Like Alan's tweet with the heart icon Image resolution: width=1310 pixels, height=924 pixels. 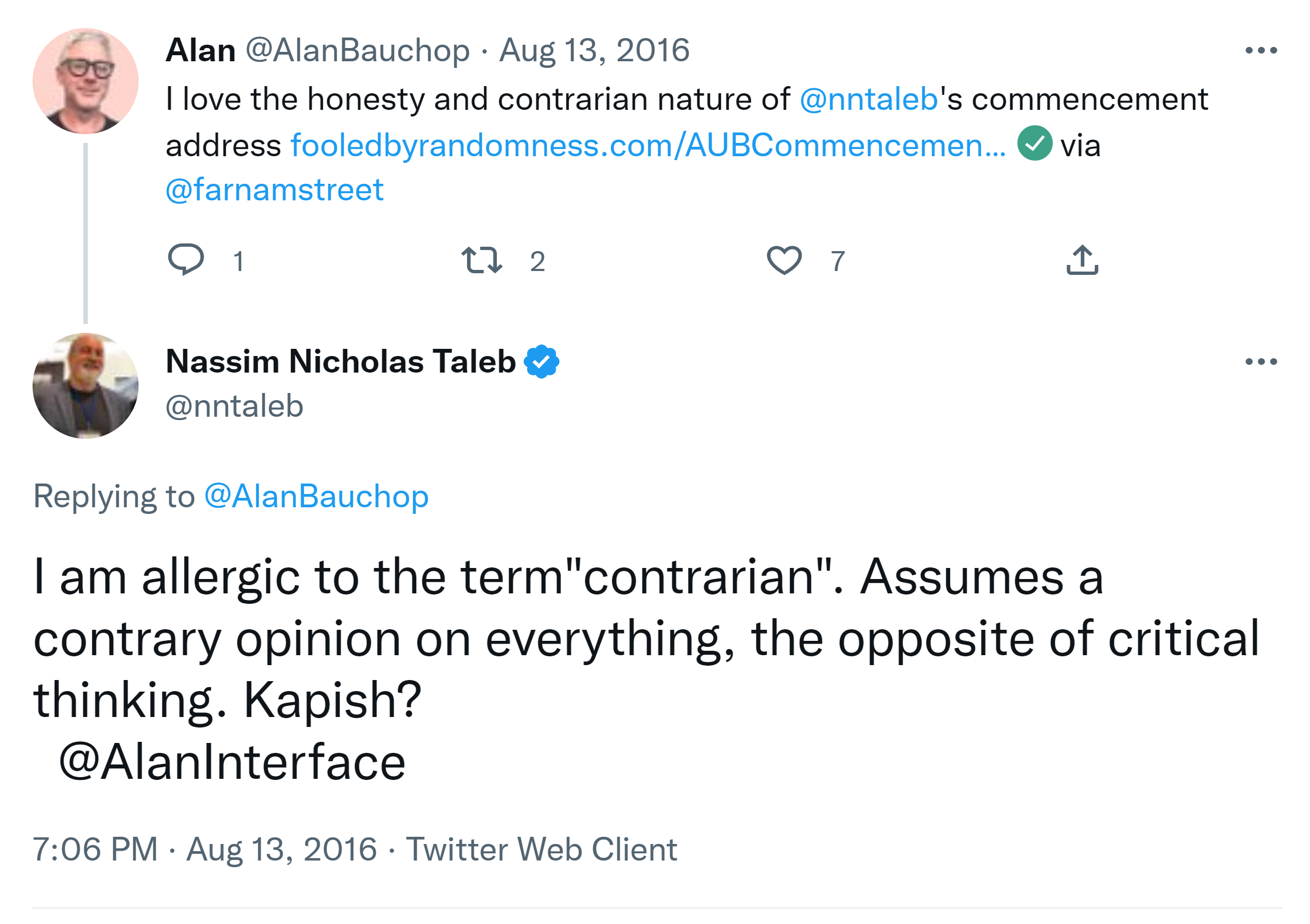(784, 260)
